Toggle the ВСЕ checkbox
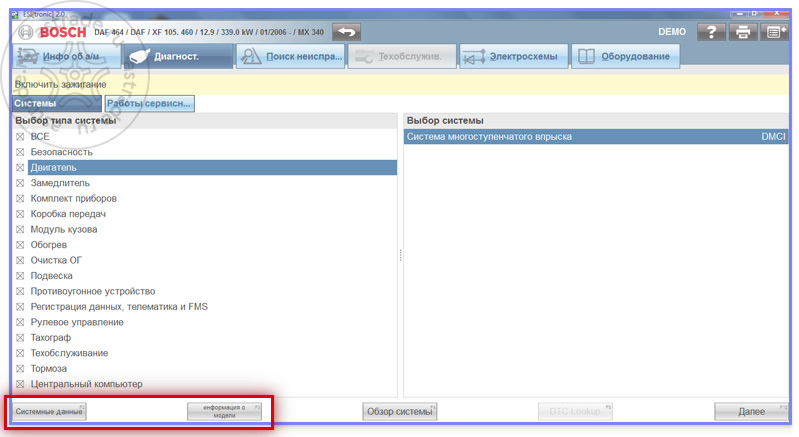The width and height of the screenshot is (799, 437). coord(20,136)
